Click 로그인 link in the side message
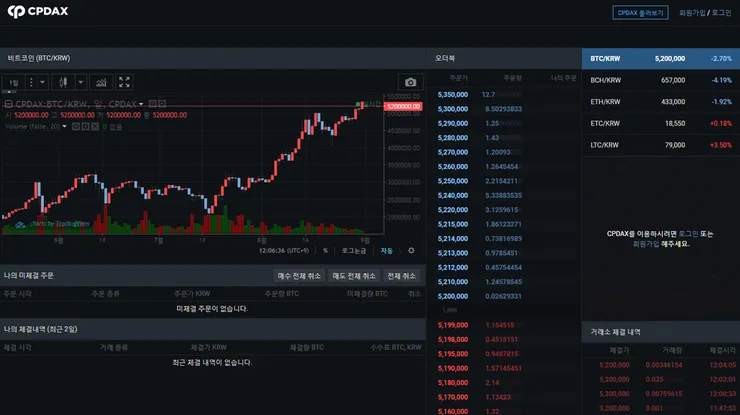 688,234
